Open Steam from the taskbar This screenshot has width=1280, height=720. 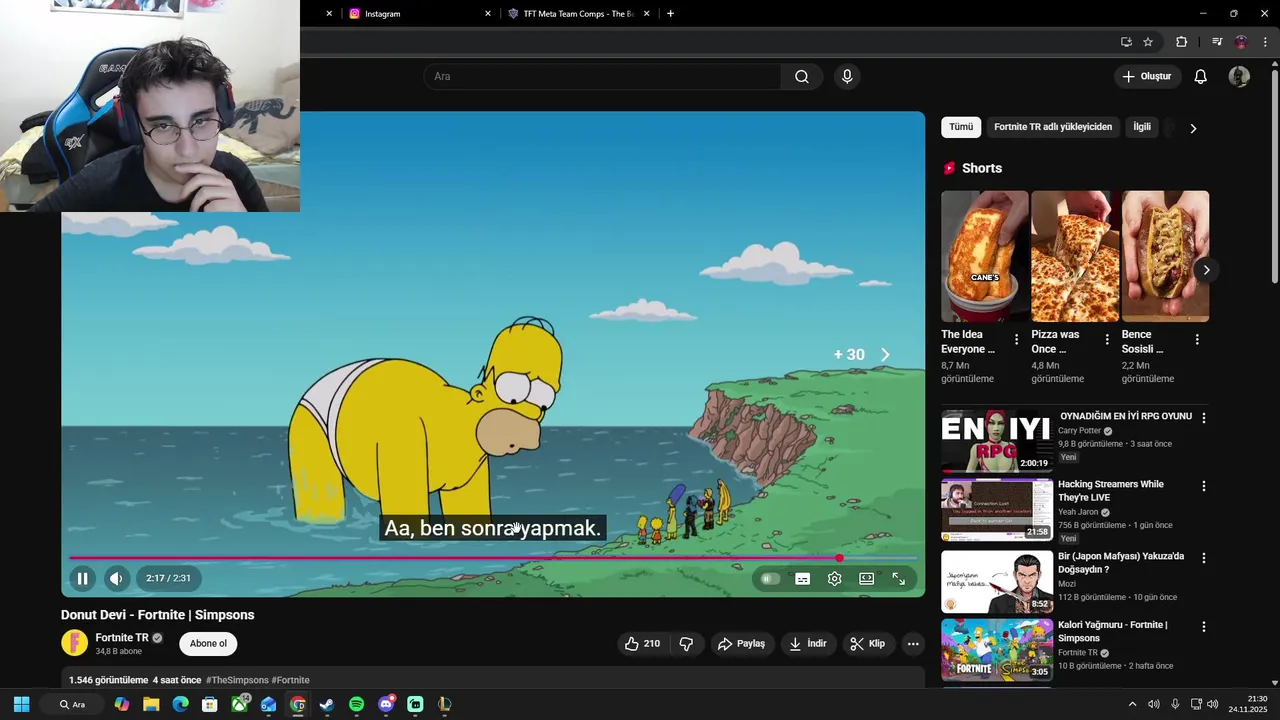[x=327, y=704]
